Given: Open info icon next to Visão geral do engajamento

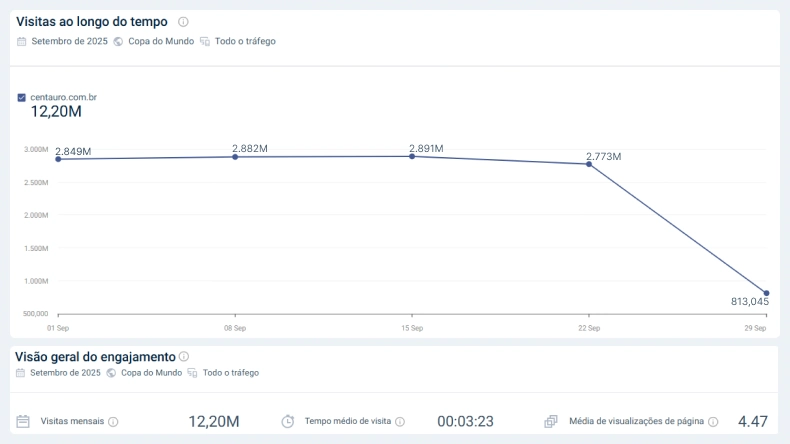Looking at the screenshot, I should [x=184, y=356].
